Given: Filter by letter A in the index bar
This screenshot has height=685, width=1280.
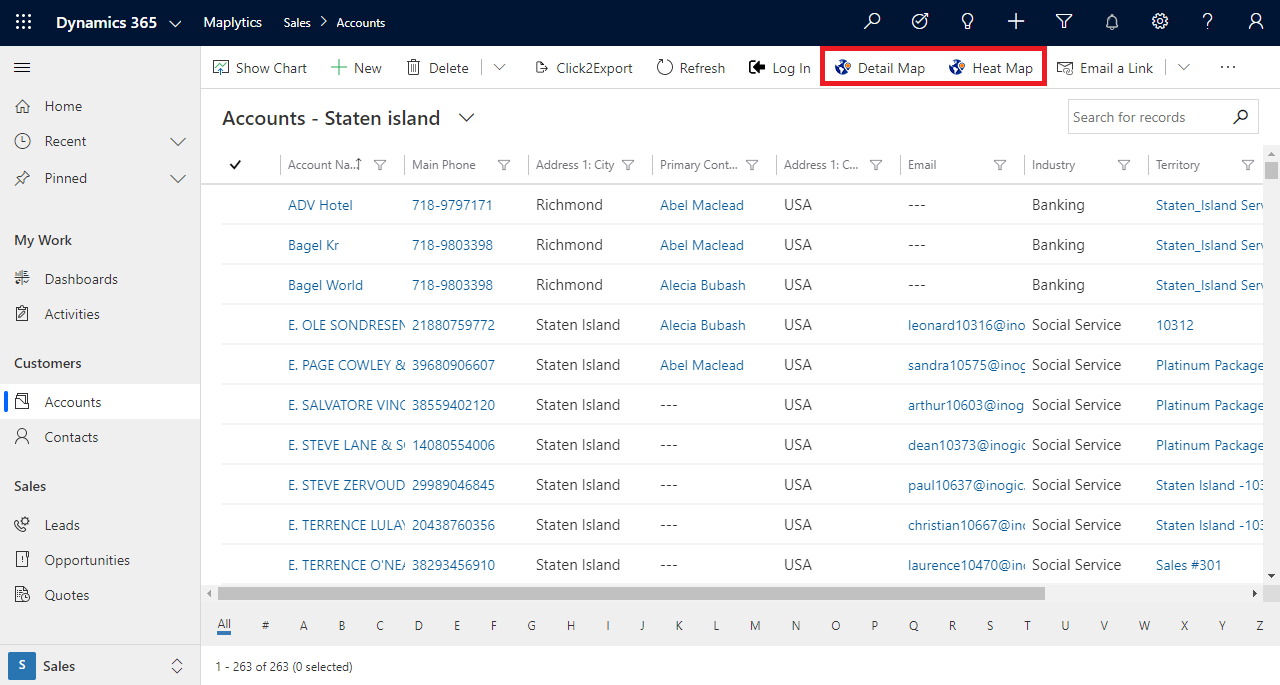Looking at the screenshot, I should 304,625.
